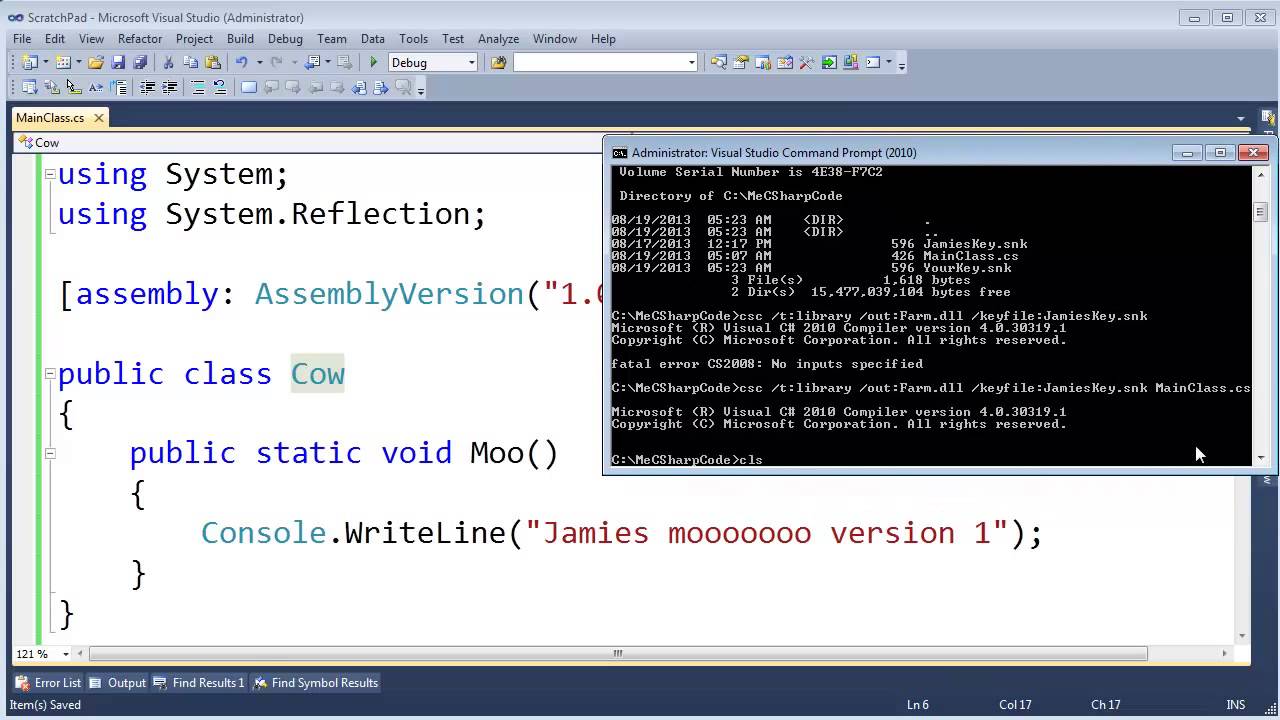Expand the New Project dropdown arrow

click(46, 62)
